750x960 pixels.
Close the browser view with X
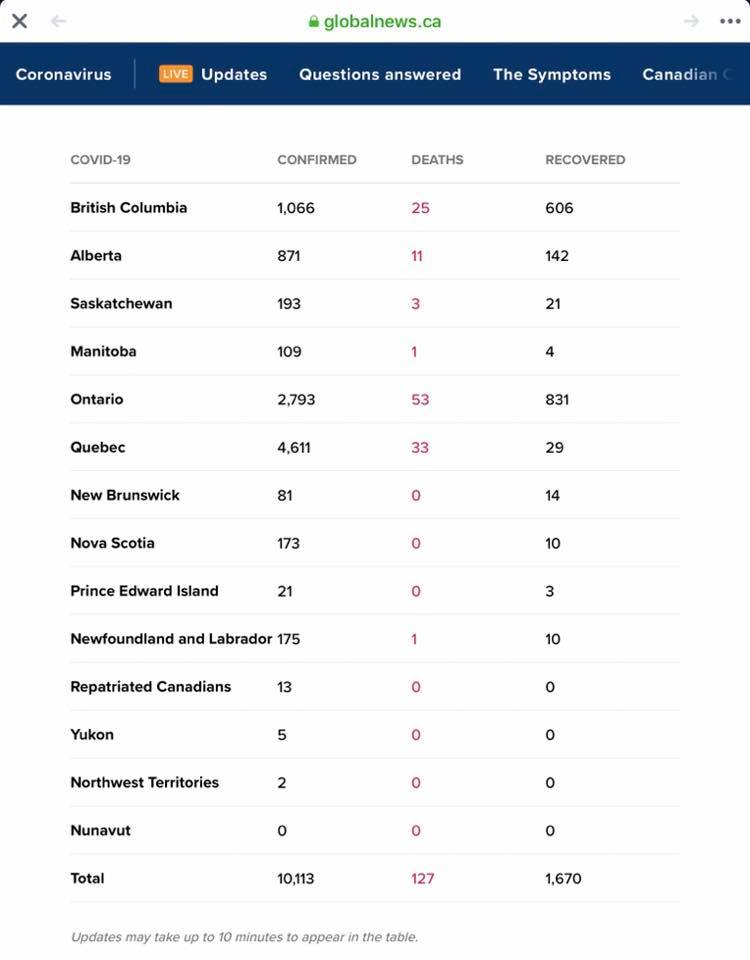click(19, 21)
